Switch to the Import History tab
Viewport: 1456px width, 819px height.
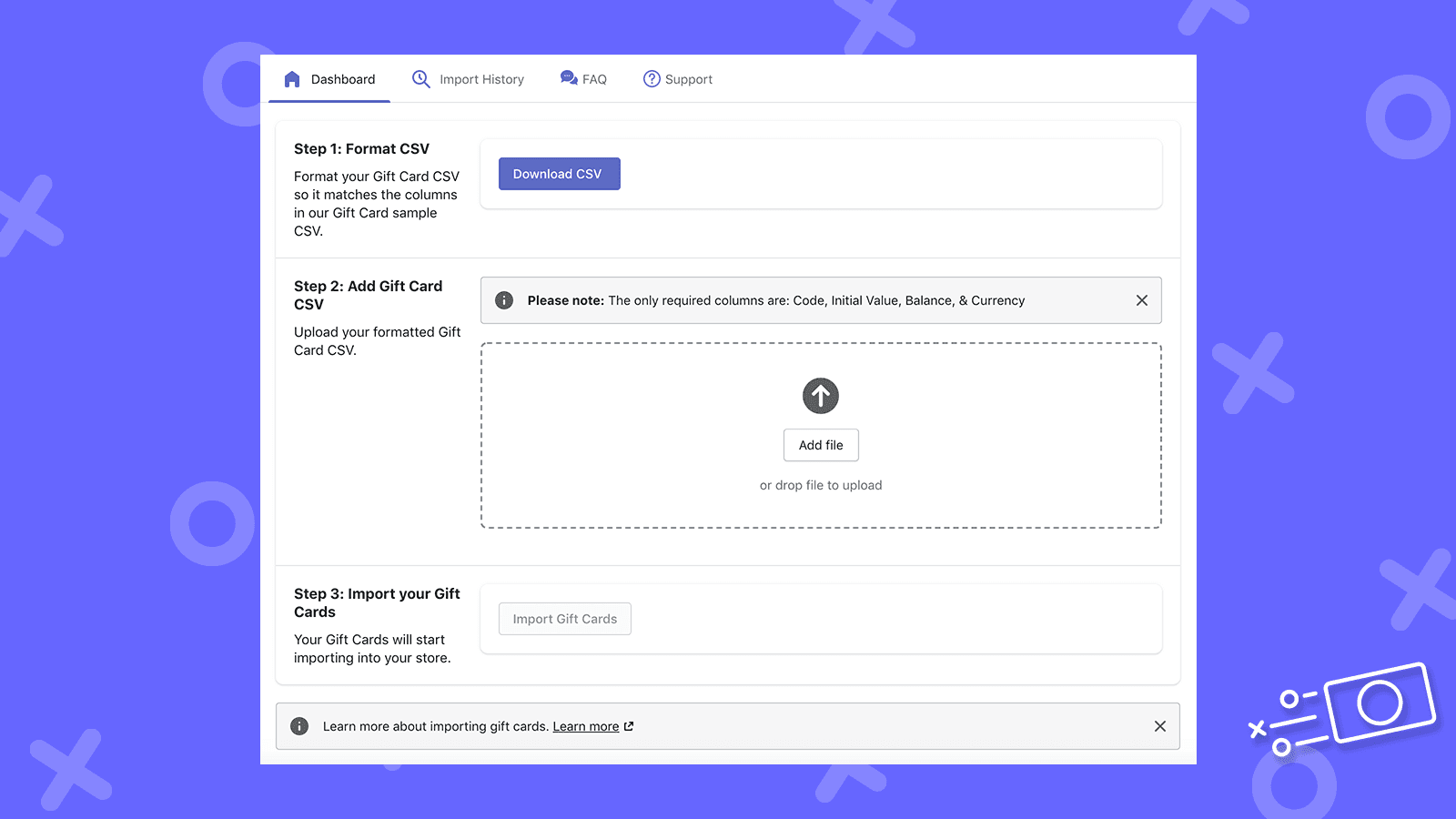click(x=482, y=79)
